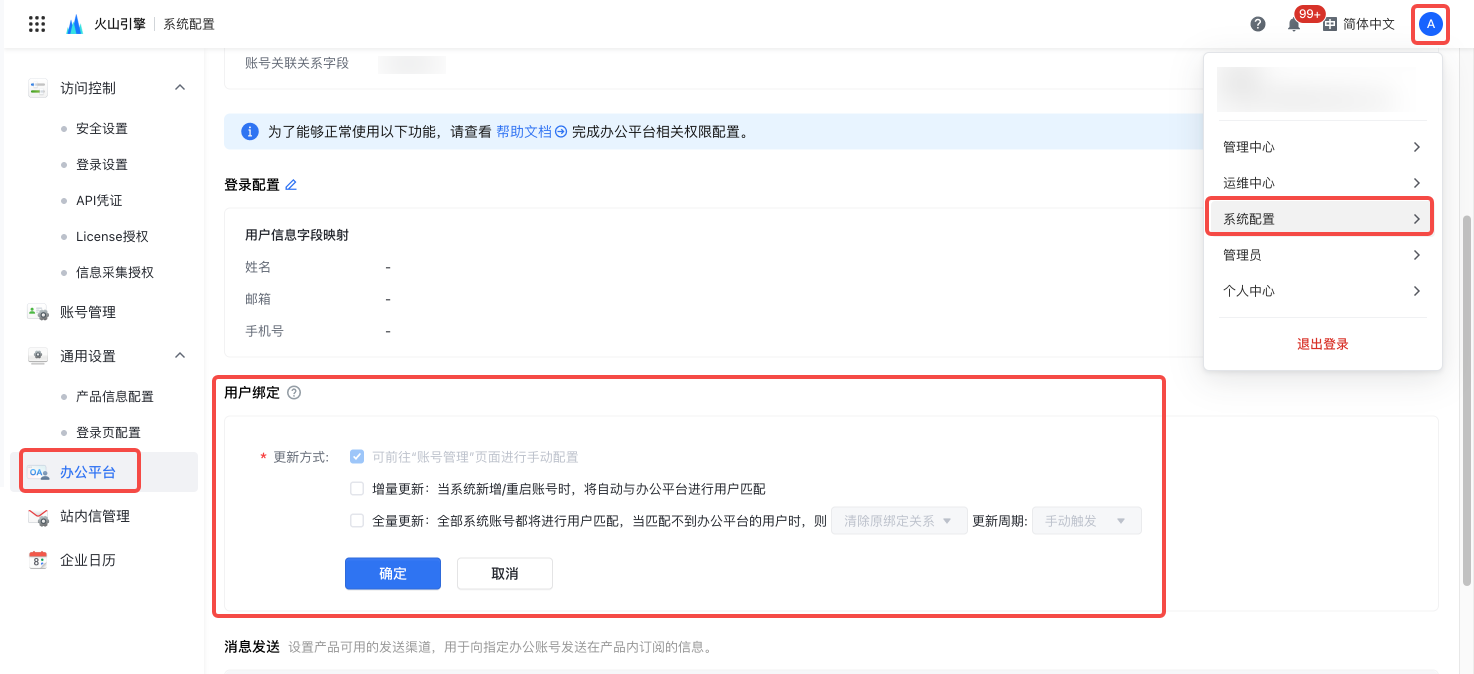Viewport: 1474px width, 674px height.
Task: Click the 访问控制 sidebar icon
Action: [x=38, y=88]
